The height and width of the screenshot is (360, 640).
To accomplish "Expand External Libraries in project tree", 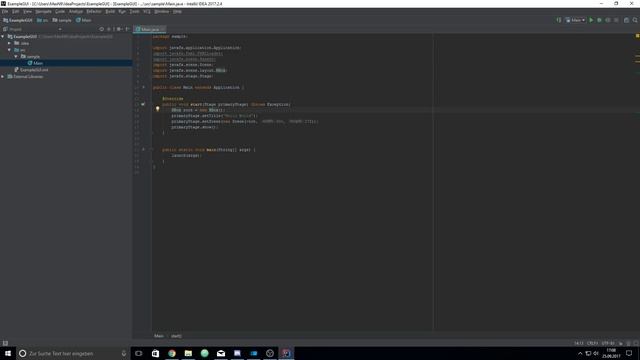I will pyautogui.click(x=3, y=76).
